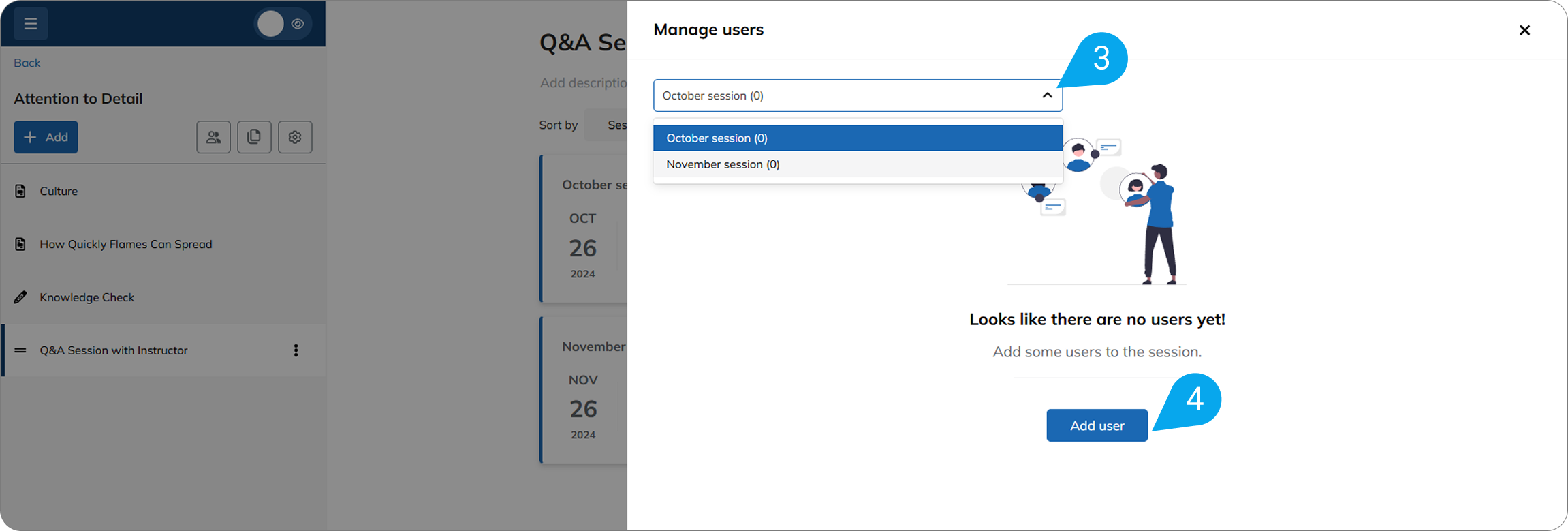
Task: Select Q&A Session with Instructor item
Action: [x=163, y=350]
